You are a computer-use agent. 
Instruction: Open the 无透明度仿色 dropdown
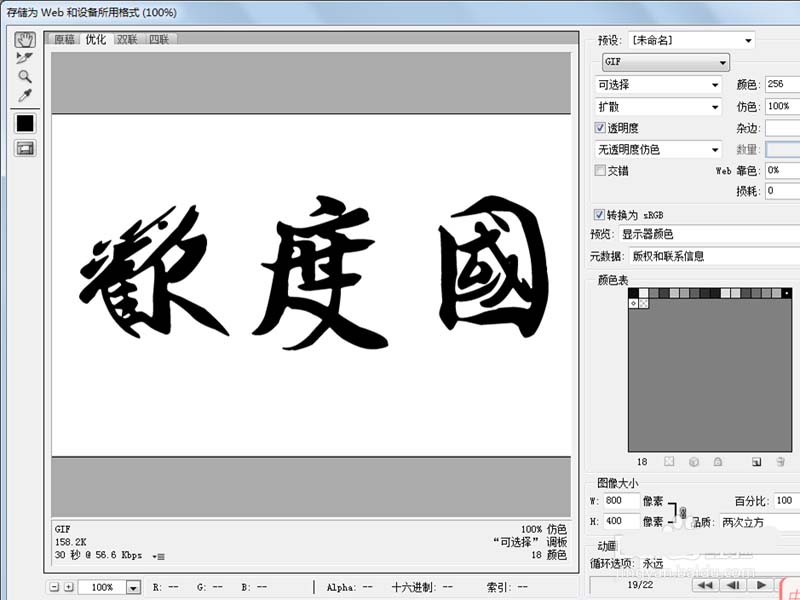(659, 149)
